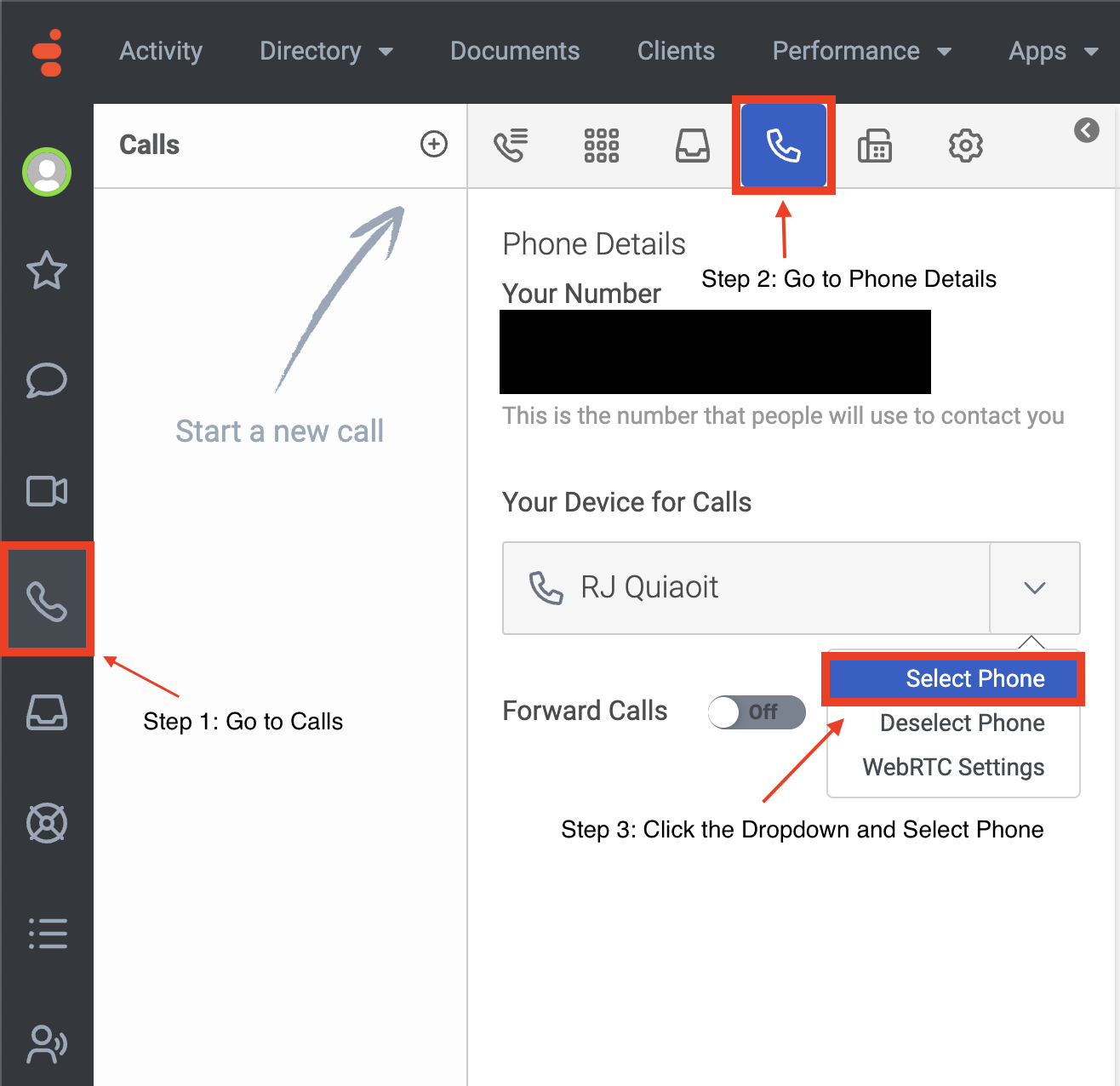
Task: Open calls settings gear icon
Action: 965,146
